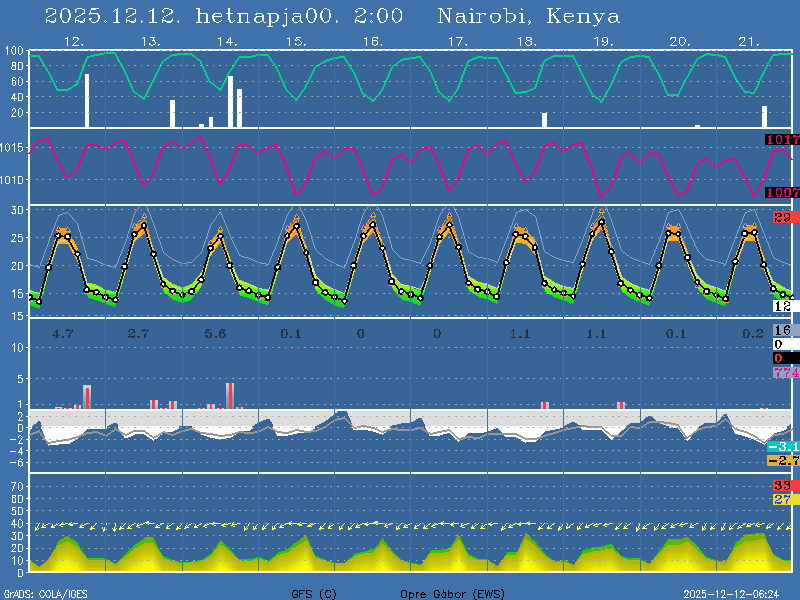This screenshot has width=800, height=600.
Task: Select day 12 on the date axis
Action: point(72,41)
